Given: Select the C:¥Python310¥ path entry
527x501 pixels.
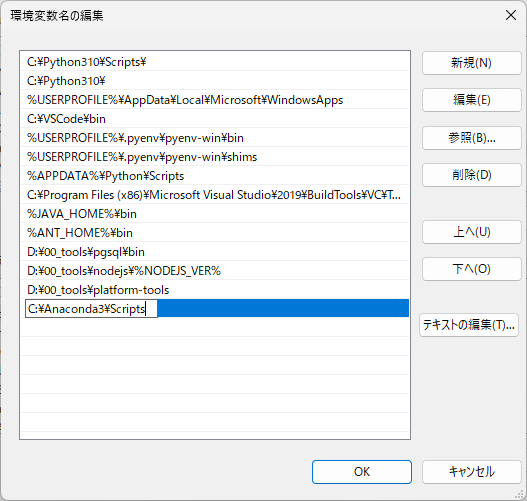Looking at the screenshot, I should tap(215, 81).
